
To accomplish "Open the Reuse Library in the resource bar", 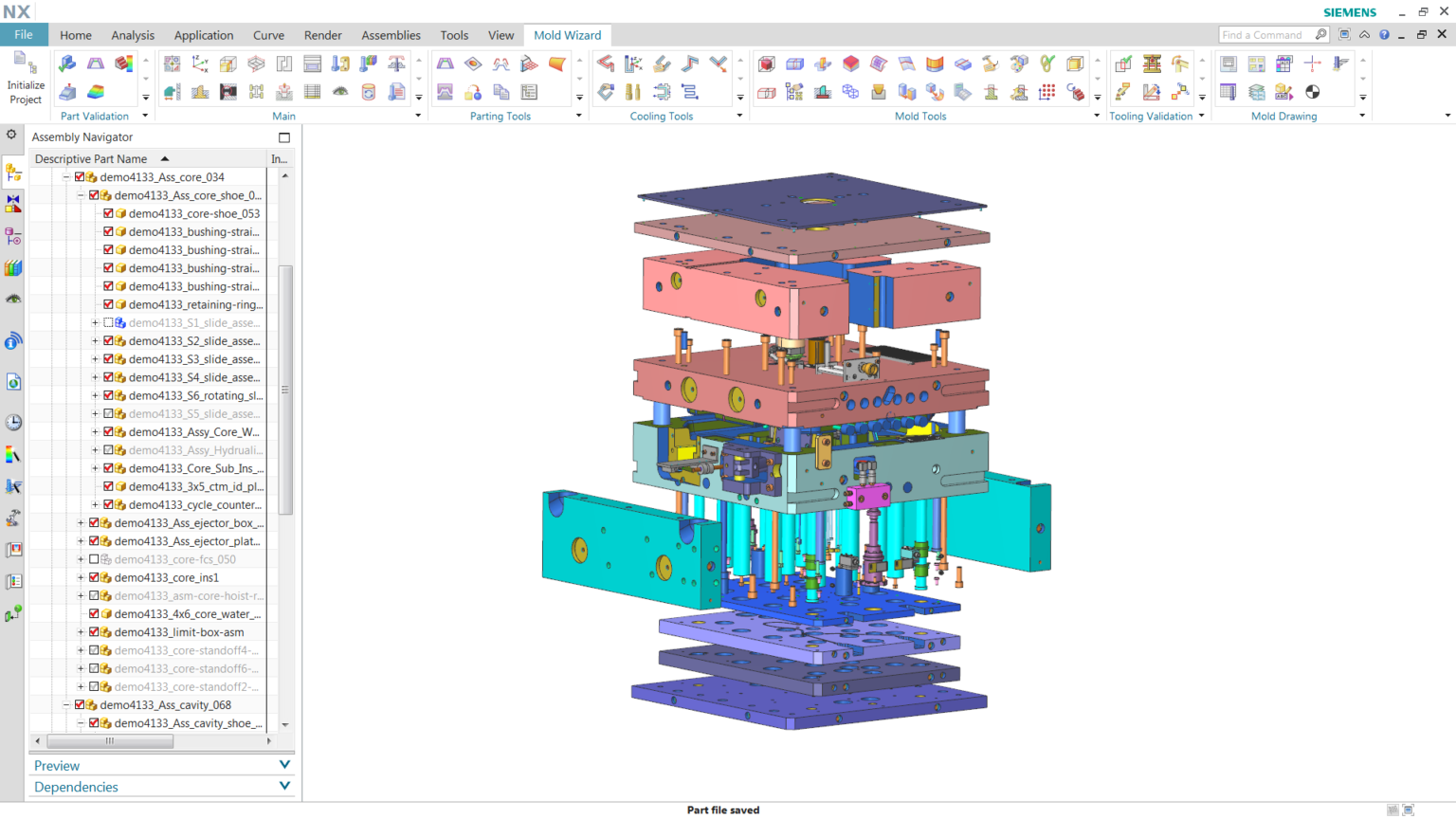I will click(x=12, y=268).
